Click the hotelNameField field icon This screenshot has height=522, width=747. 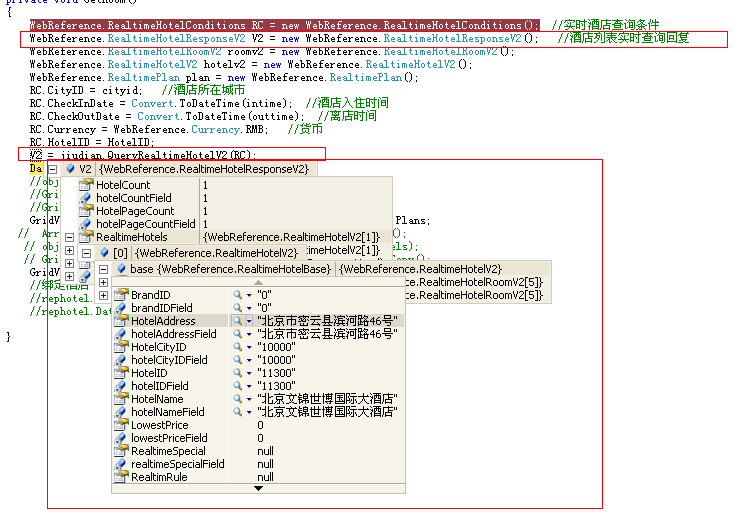click(121, 412)
